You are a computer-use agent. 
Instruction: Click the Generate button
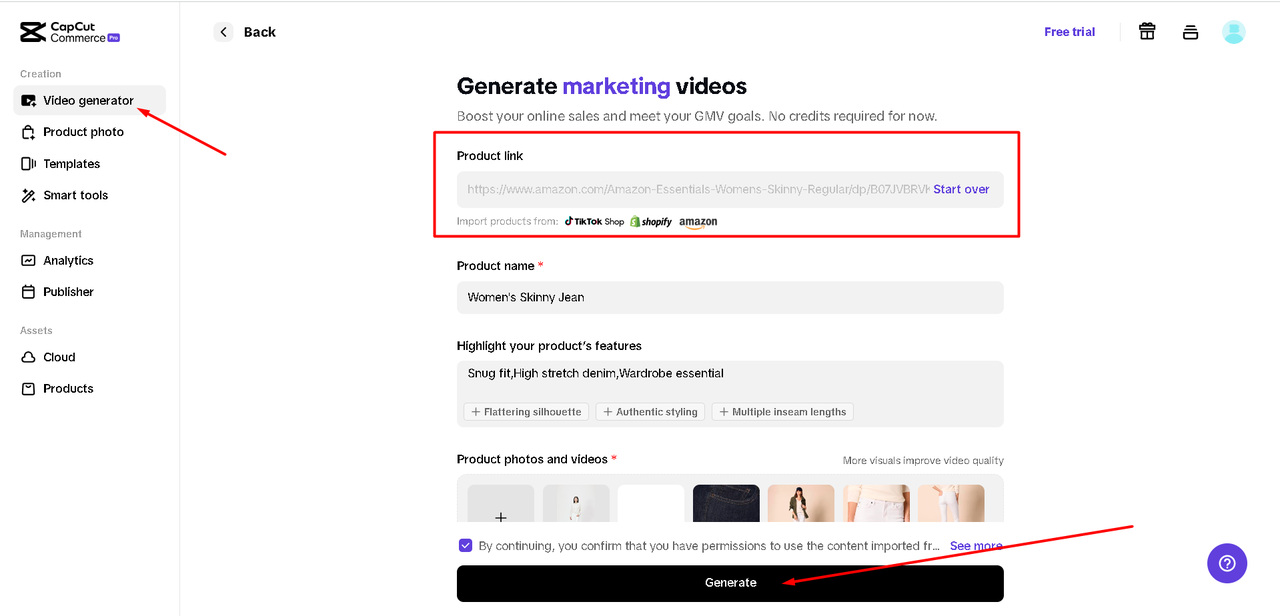730,583
